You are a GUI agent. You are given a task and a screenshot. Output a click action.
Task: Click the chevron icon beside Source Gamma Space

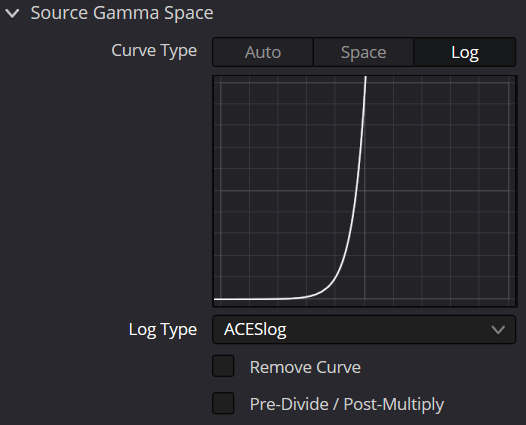tap(12, 13)
